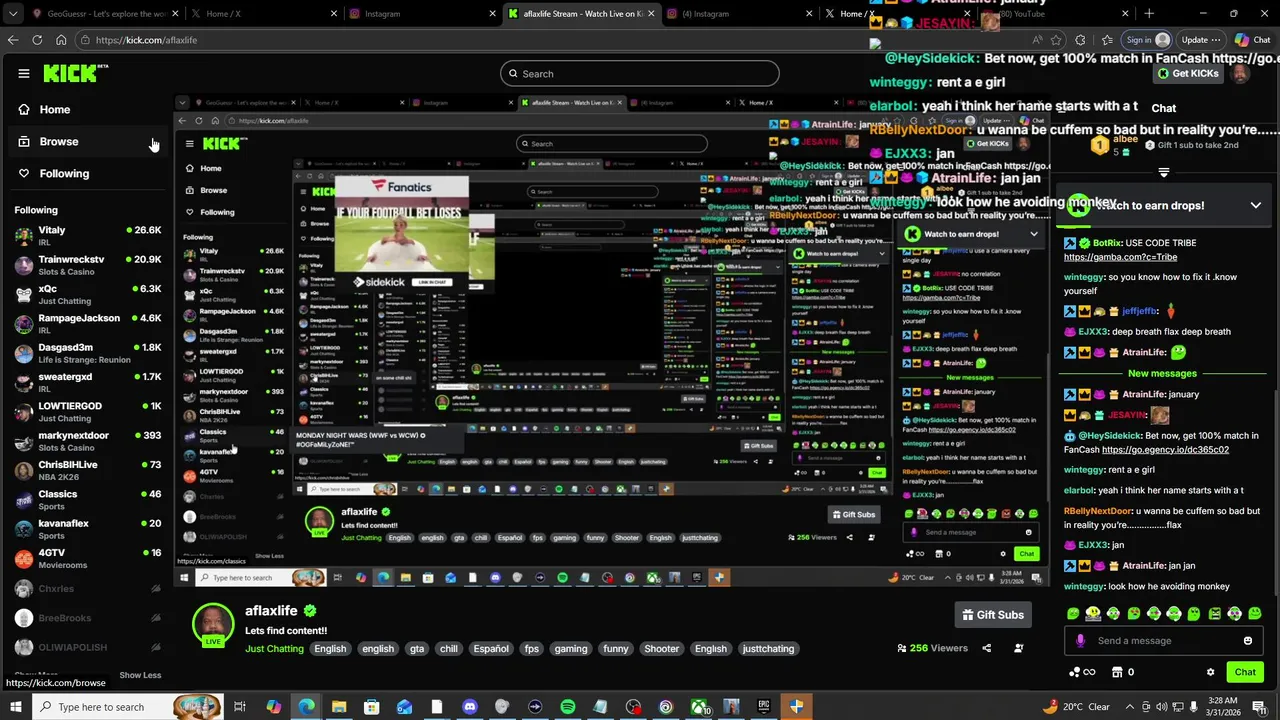This screenshot has height=720, width=1280.
Task: Click in the Send a message field
Action: (x=1165, y=641)
